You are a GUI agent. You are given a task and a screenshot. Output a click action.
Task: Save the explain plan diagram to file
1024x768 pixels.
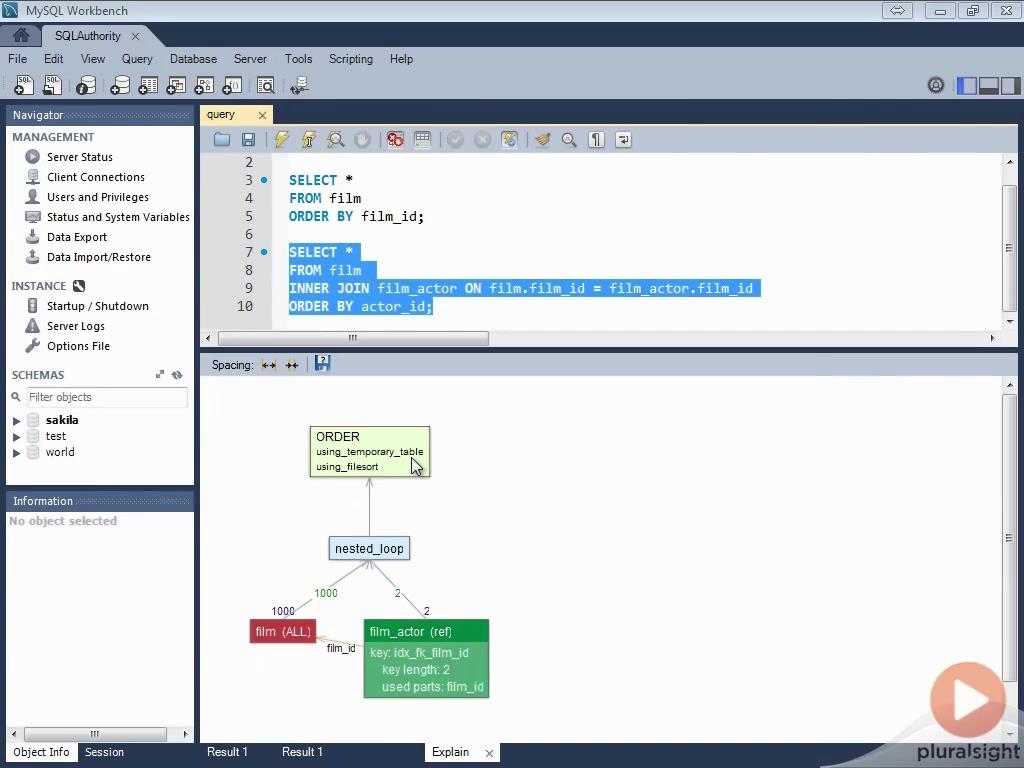tap(322, 364)
